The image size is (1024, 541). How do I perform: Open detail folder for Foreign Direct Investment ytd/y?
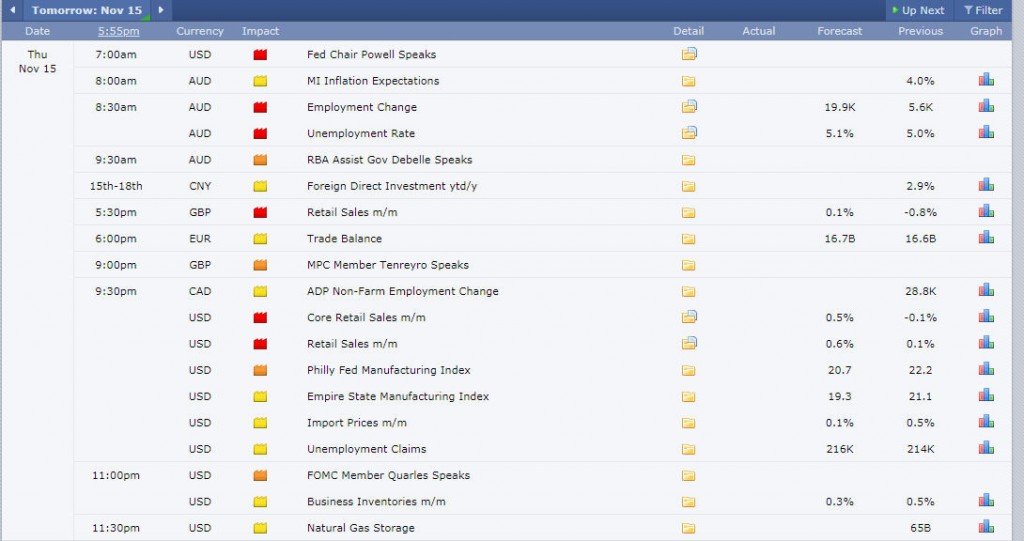pos(688,186)
